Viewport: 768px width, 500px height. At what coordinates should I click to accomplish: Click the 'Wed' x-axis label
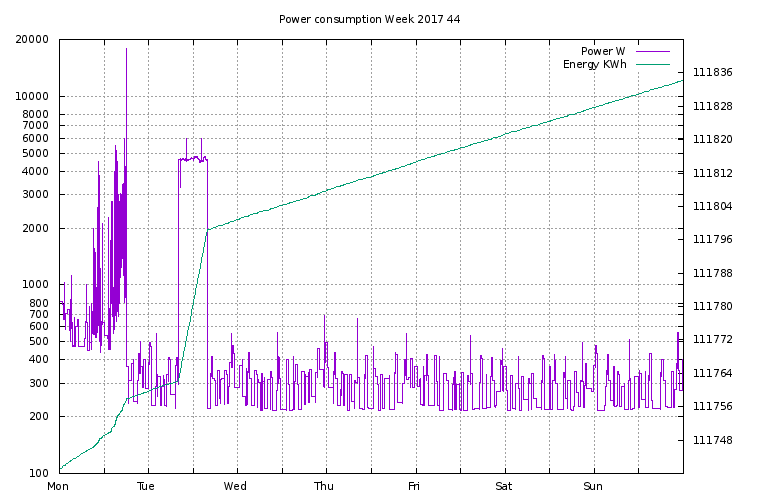(235, 486)
